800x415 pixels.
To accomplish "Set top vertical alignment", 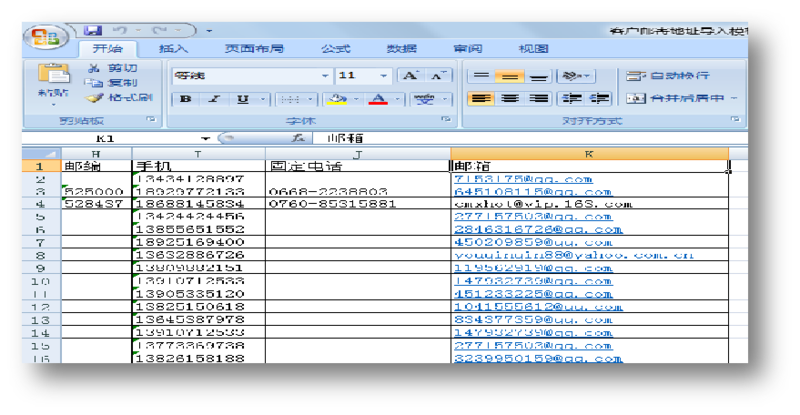I will click(481, 76).
